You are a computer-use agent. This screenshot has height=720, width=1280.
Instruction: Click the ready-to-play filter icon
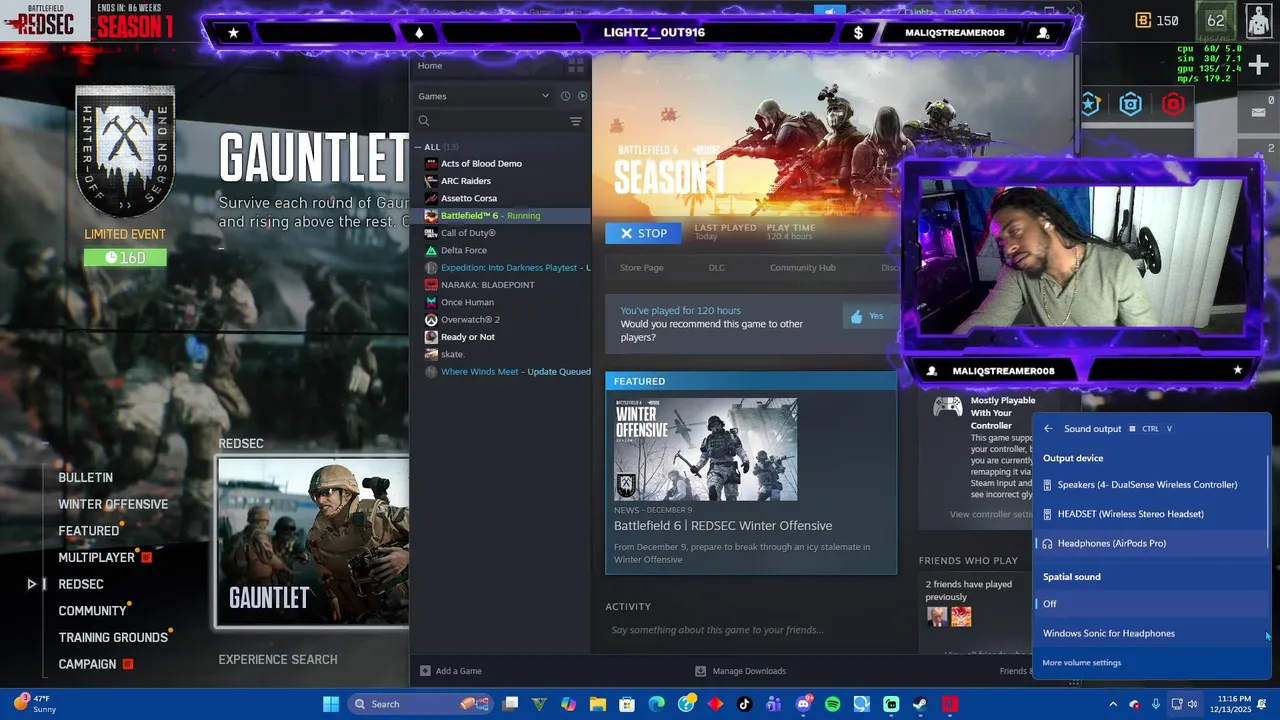click(582, 96)
